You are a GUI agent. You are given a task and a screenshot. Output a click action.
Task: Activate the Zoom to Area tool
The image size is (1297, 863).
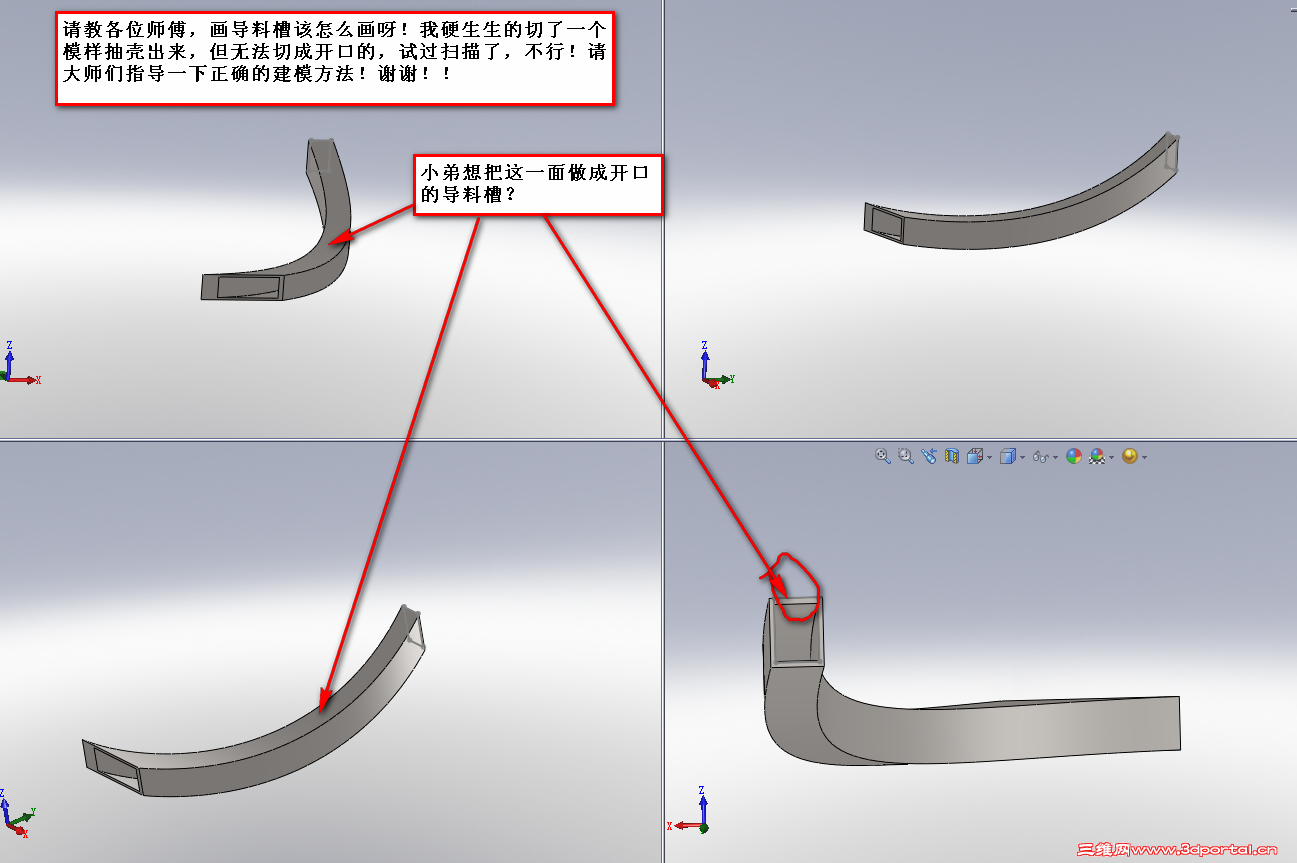click(x=905, y=456)
